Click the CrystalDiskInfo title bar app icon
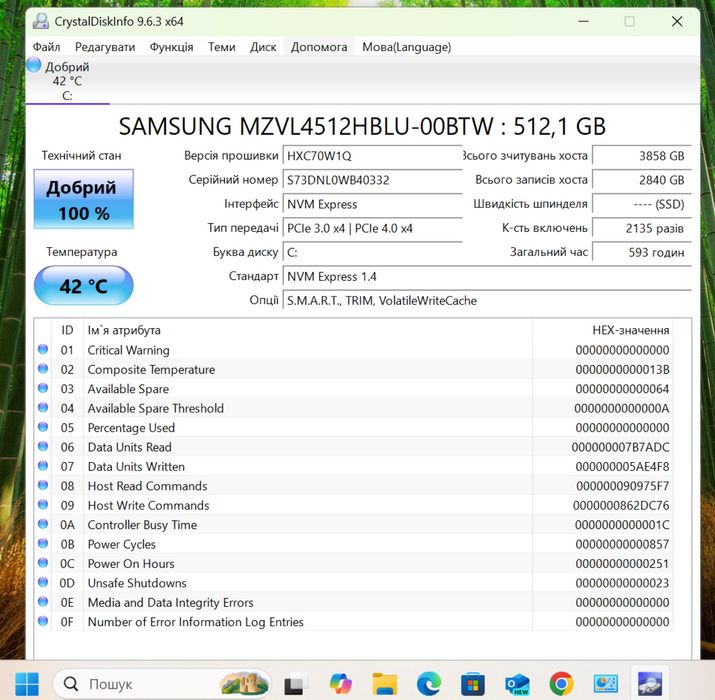This screenshot has width=715, height=700. tap(41, 21)
